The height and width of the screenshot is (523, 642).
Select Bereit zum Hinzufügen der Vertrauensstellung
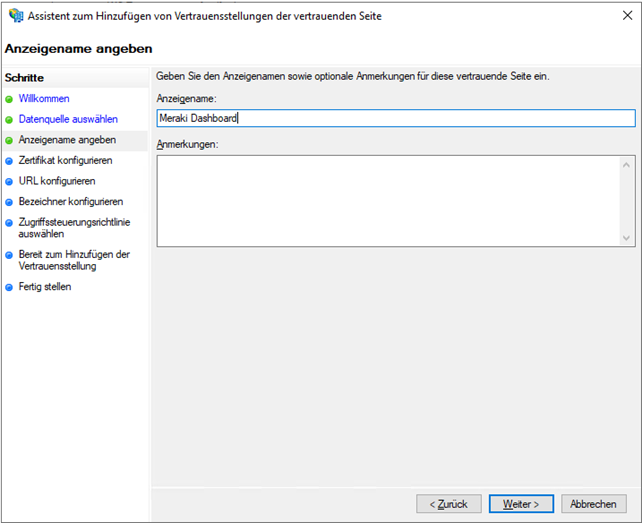click(x=74, y=260)
